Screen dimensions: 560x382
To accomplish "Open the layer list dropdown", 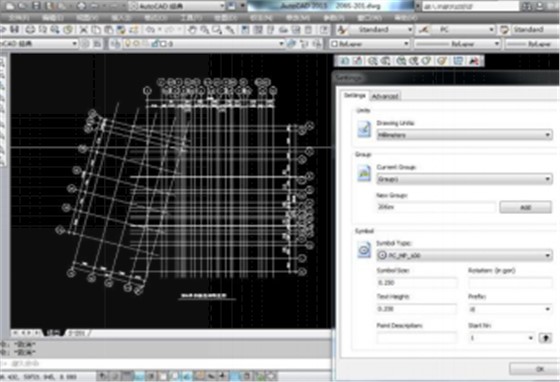I will (281, 44).
